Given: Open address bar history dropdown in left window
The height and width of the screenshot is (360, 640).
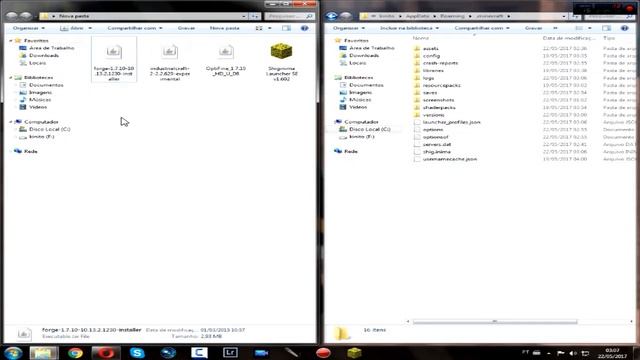Looking at the screenshot, I should click(244, 16).
